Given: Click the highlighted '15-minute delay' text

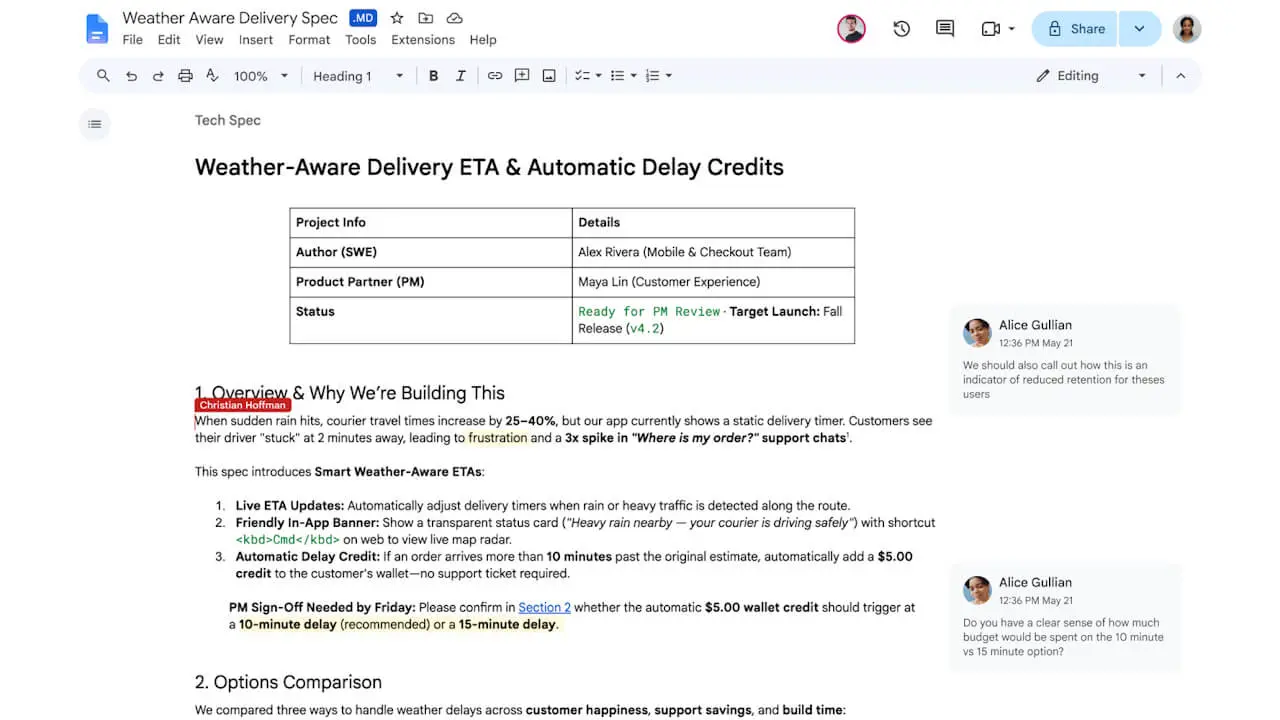Looking at the screenshot, I should click(x=507, y=624).
